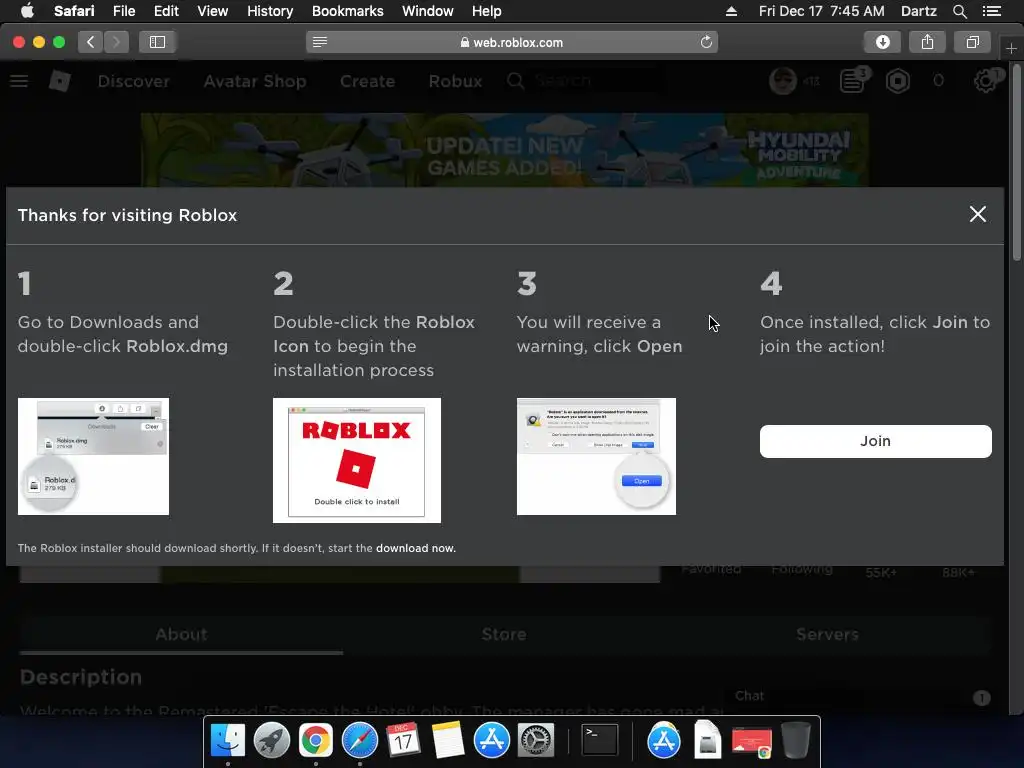The width and height of the screenshot is (1024, 768).
Task: Open Spotlight search in menu bar
Action: tap(959, 11)
